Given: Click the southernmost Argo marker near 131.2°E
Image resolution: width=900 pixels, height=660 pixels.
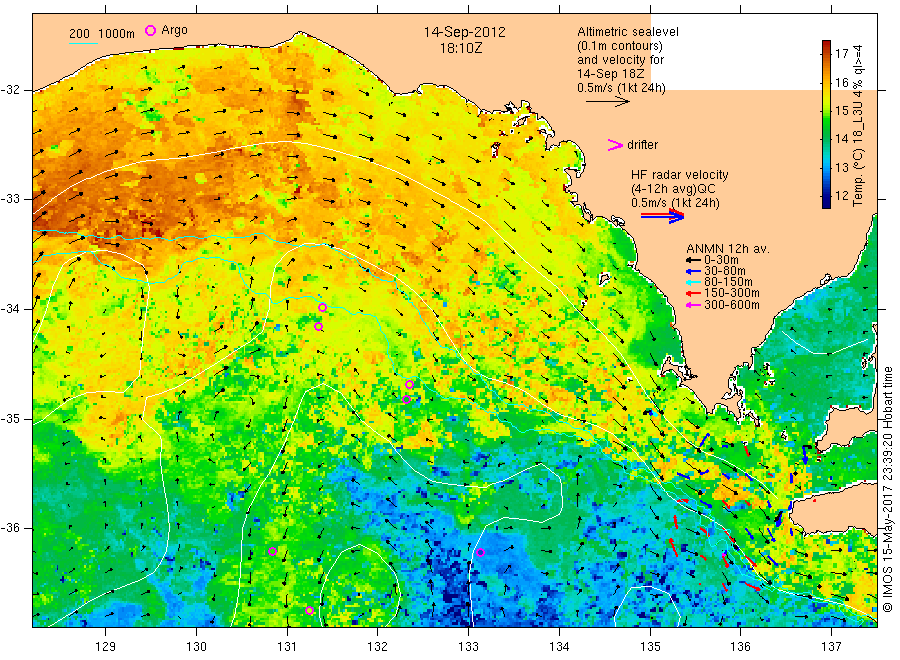Looking at the screenshot, I should [310, 611].
